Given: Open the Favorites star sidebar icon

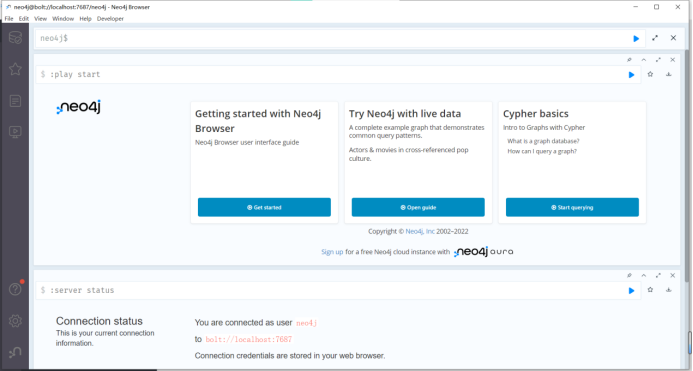Looking at the screenshot, I should (15, 69).
